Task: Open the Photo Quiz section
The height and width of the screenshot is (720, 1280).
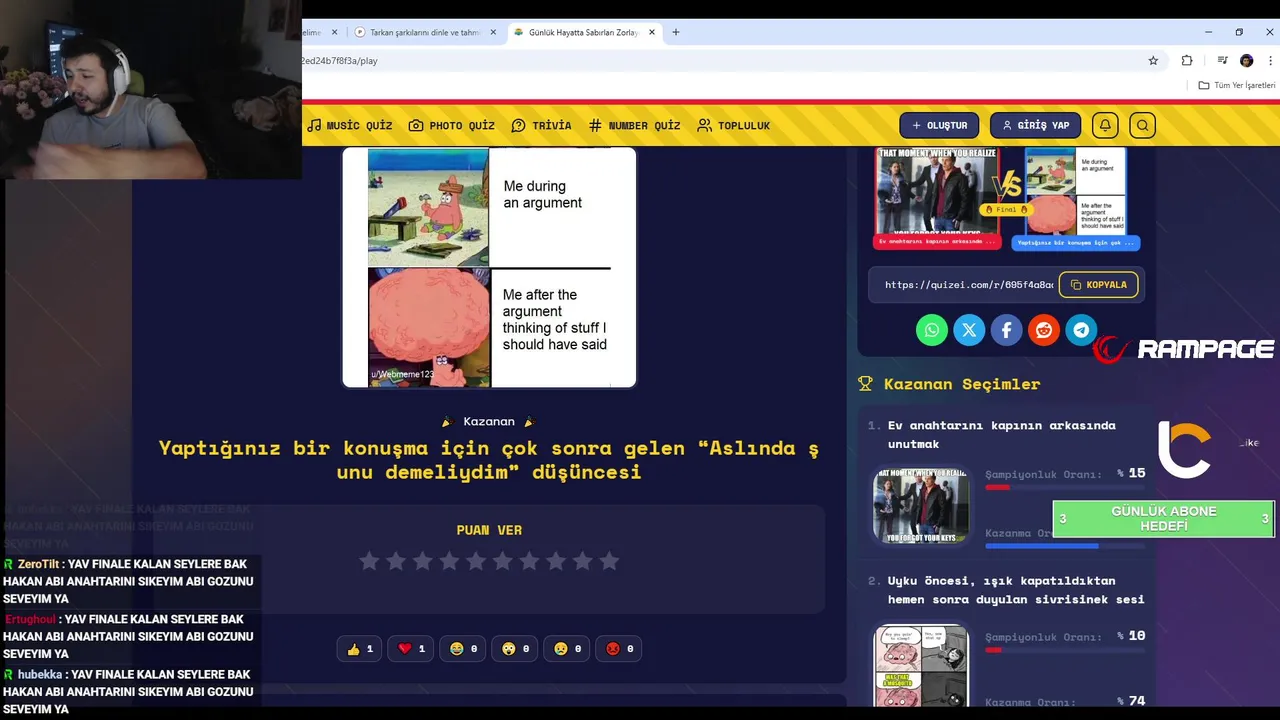Action: coord(452,125)
